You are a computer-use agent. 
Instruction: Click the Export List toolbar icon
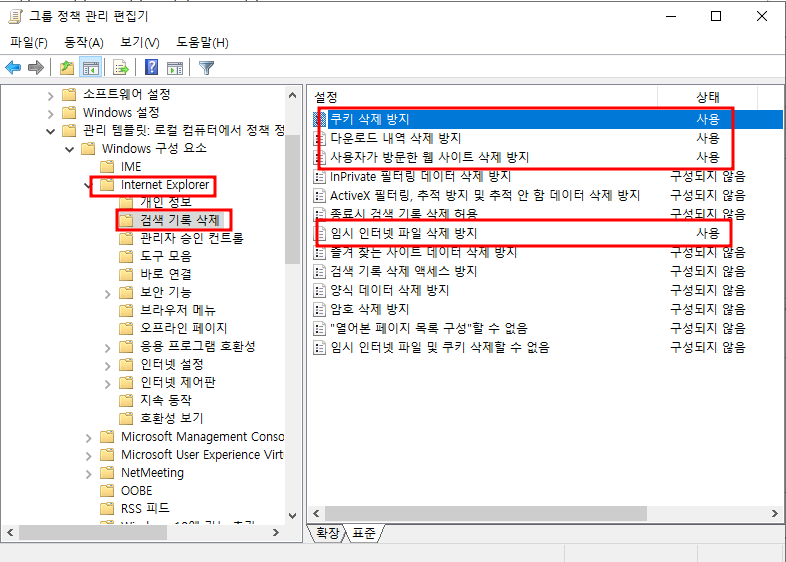click(121, 67)
